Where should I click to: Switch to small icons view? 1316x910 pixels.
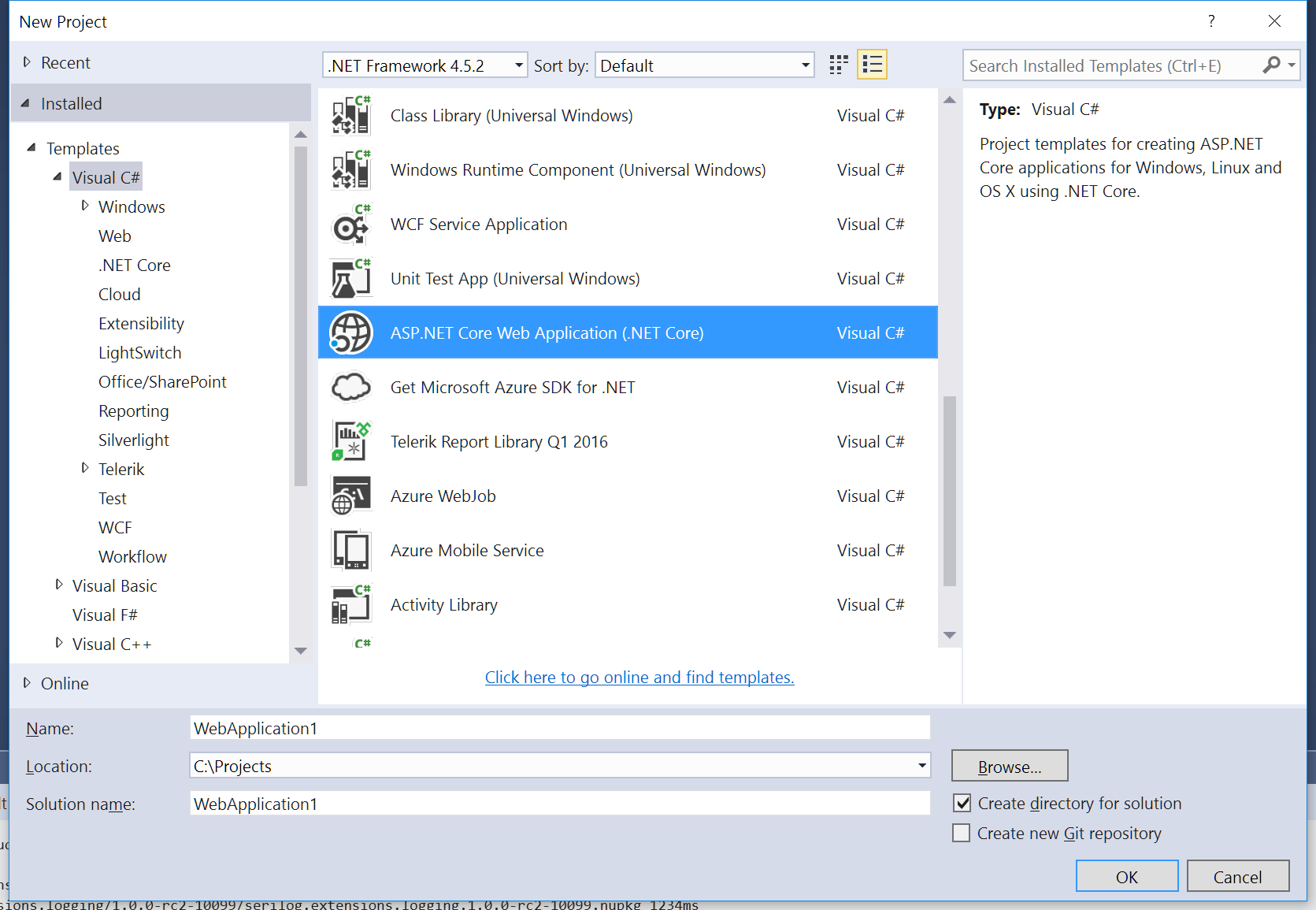pyautogui.click(x=839, y=65)
